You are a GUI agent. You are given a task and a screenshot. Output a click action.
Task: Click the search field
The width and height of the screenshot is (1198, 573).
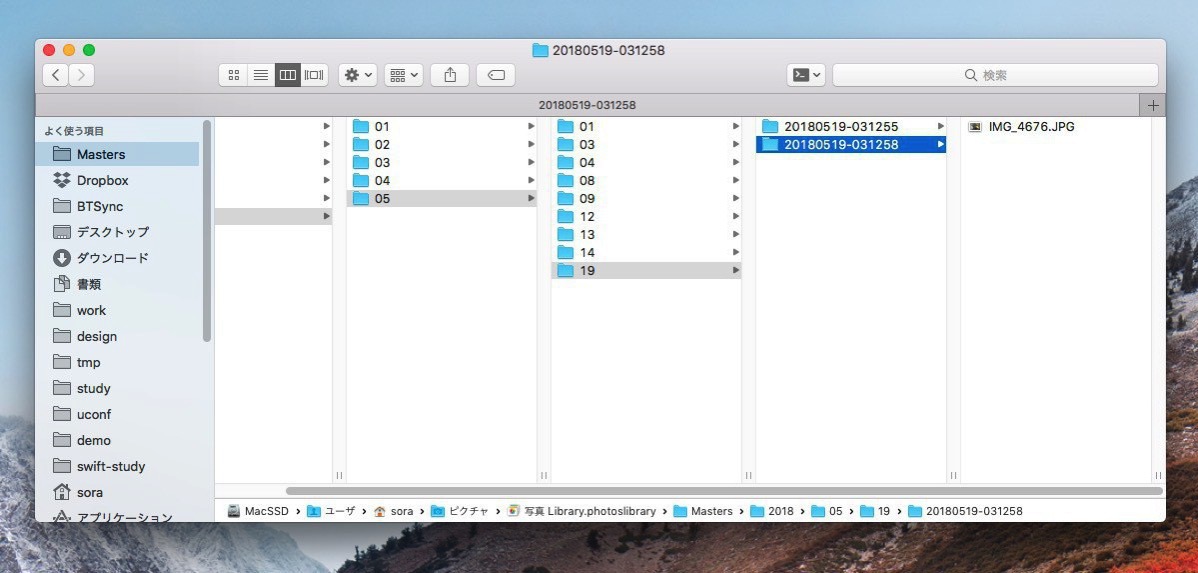(995, 75)
